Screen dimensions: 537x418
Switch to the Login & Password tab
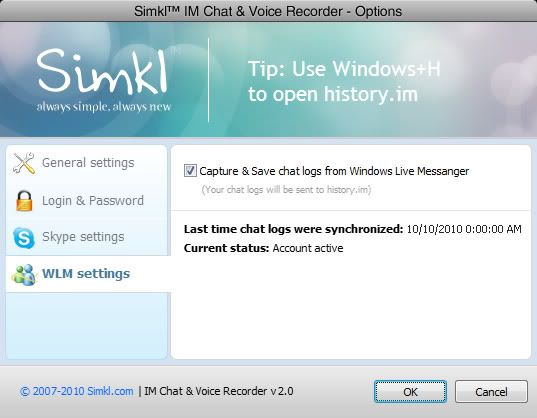pos(87,201)
